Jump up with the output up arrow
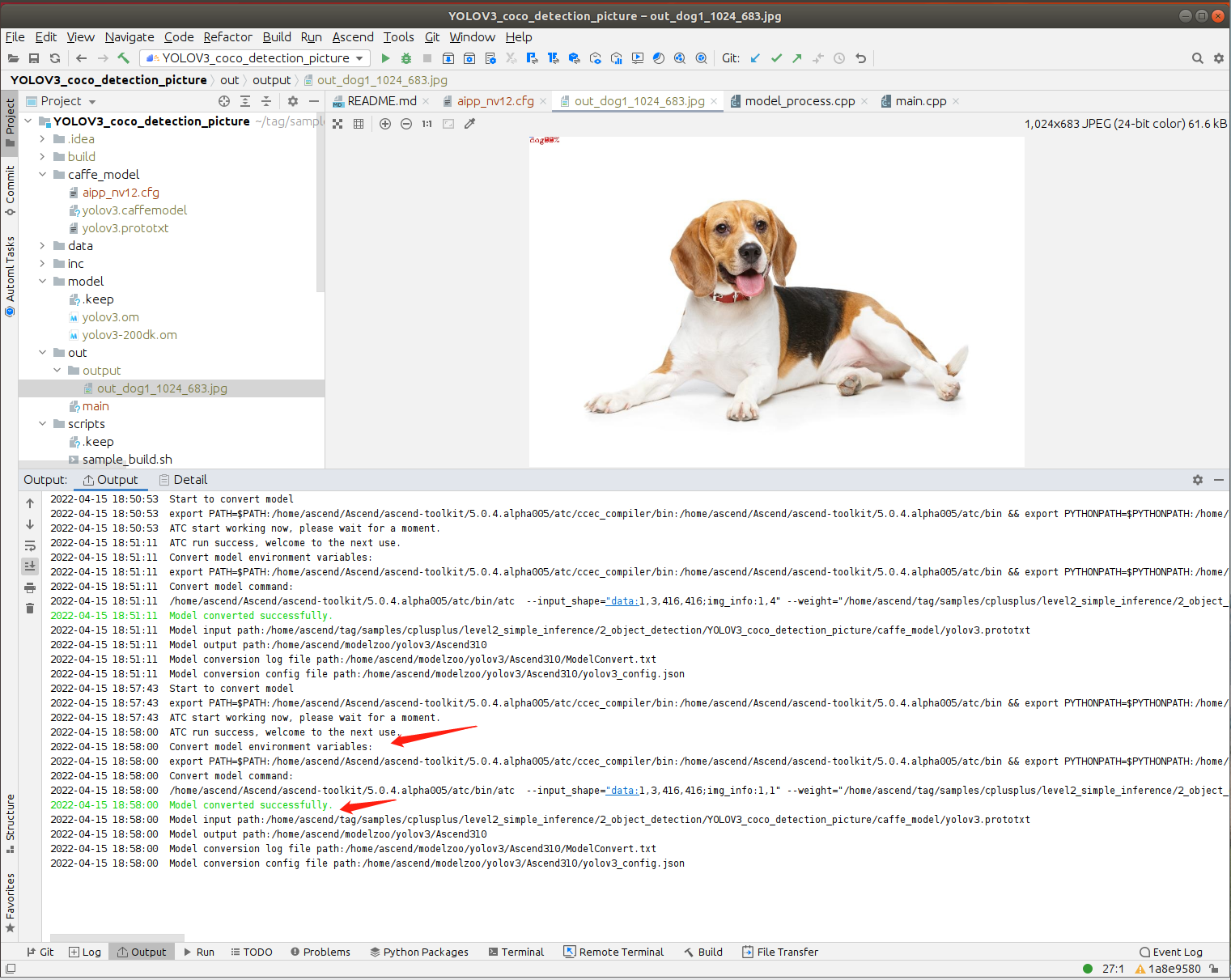 (x=30, y=503)
